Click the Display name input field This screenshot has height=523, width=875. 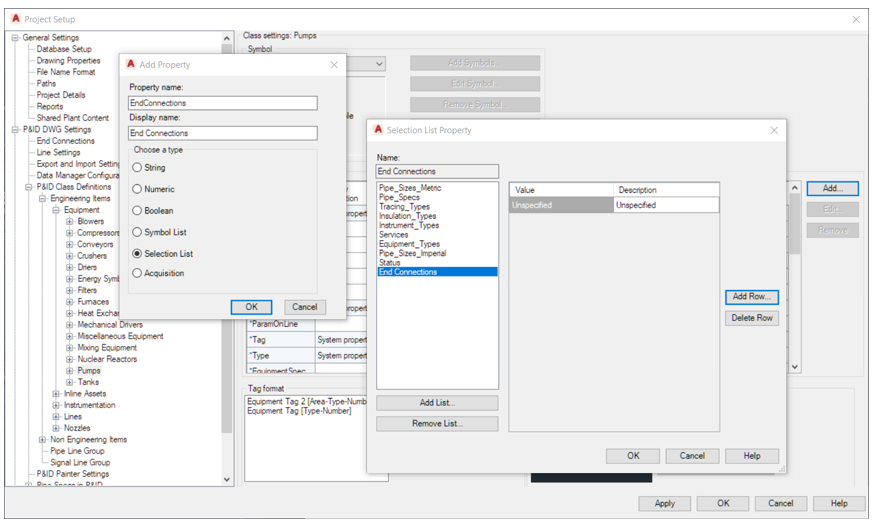click(223, 133)
